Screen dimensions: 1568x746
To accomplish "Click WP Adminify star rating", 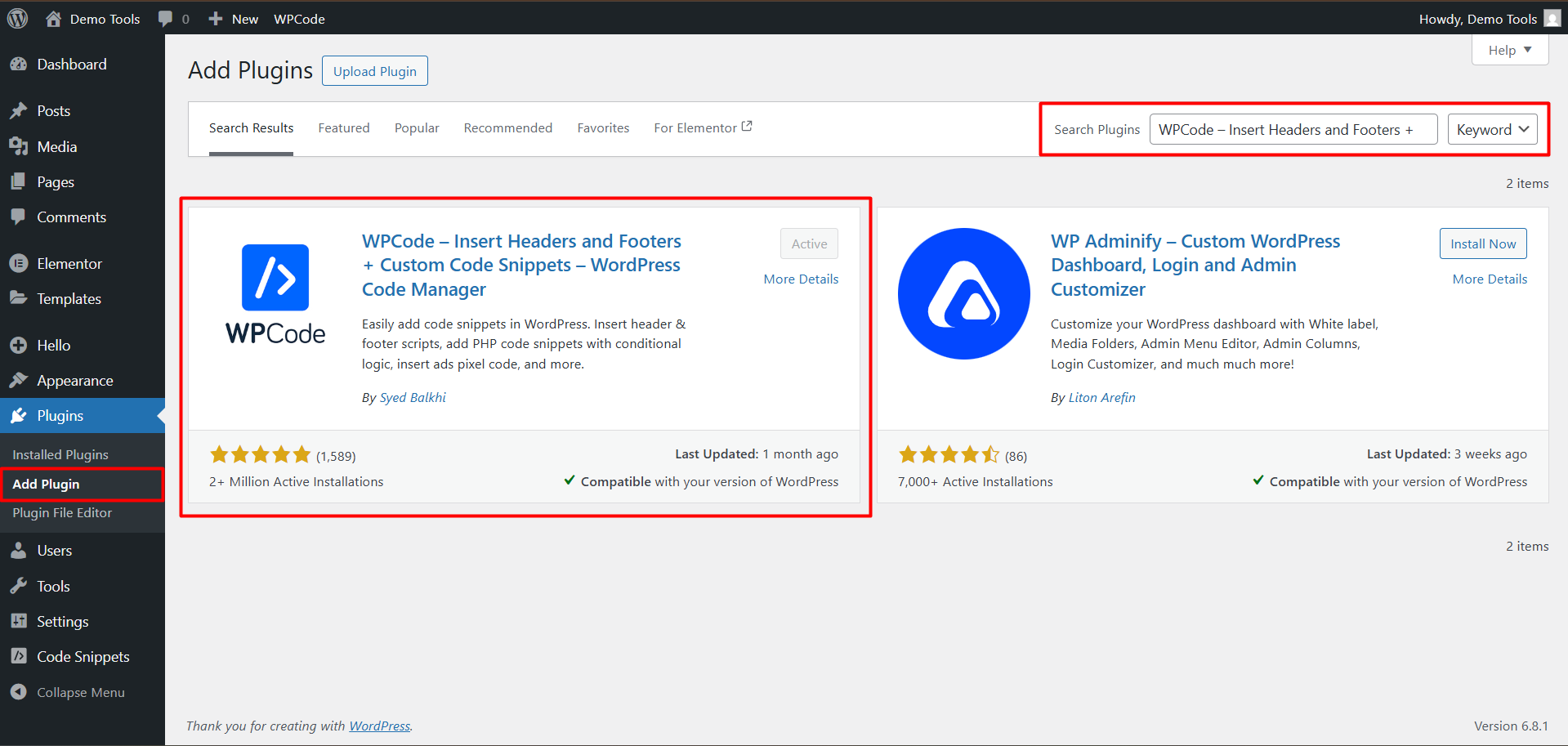I will 949,454.
